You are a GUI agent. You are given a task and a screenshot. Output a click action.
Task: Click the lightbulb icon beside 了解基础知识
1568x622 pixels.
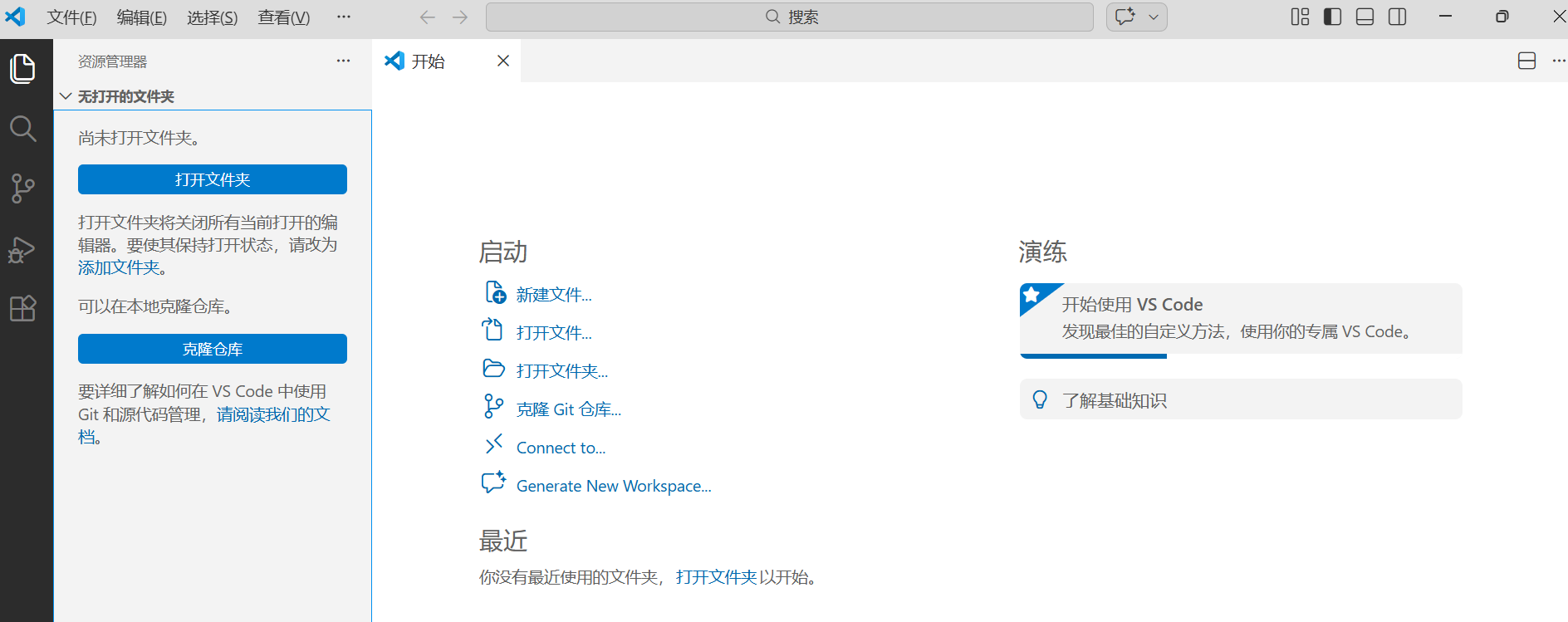1040,400
